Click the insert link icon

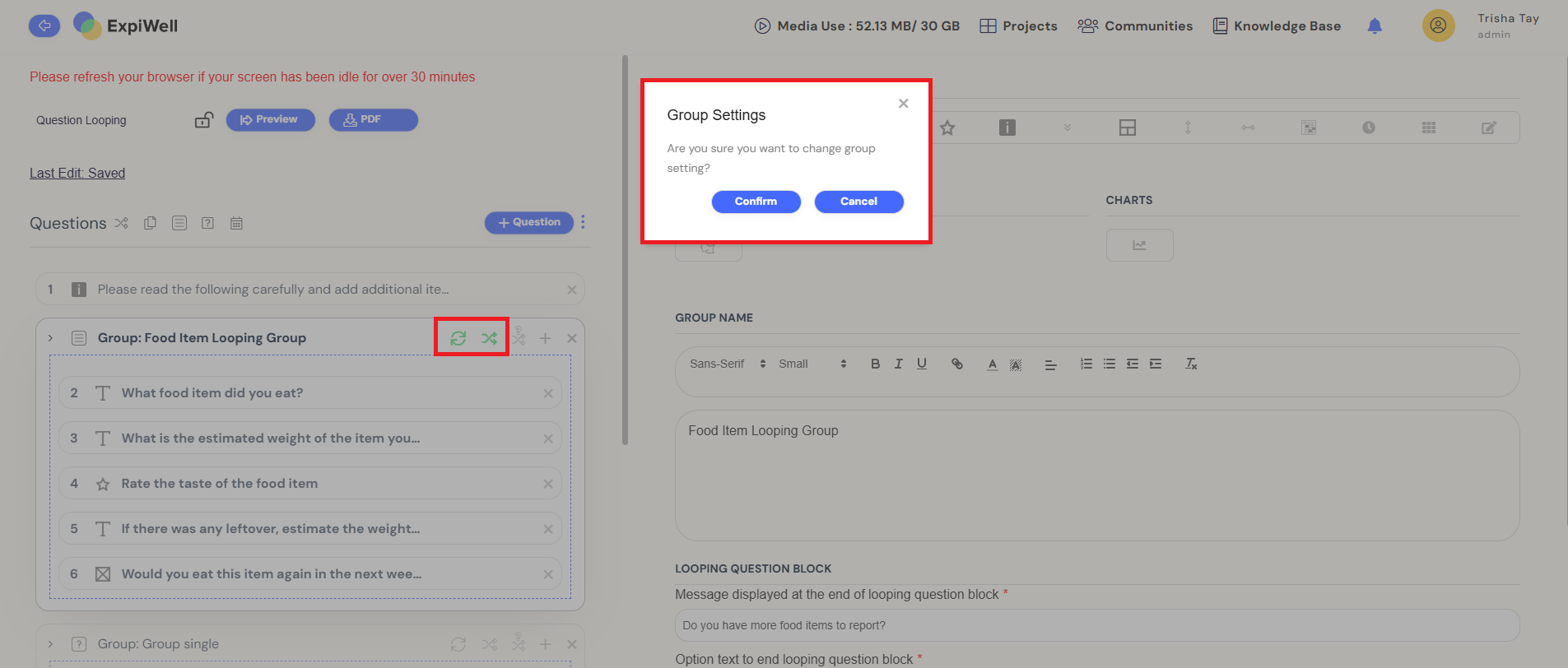pos(956,364)
